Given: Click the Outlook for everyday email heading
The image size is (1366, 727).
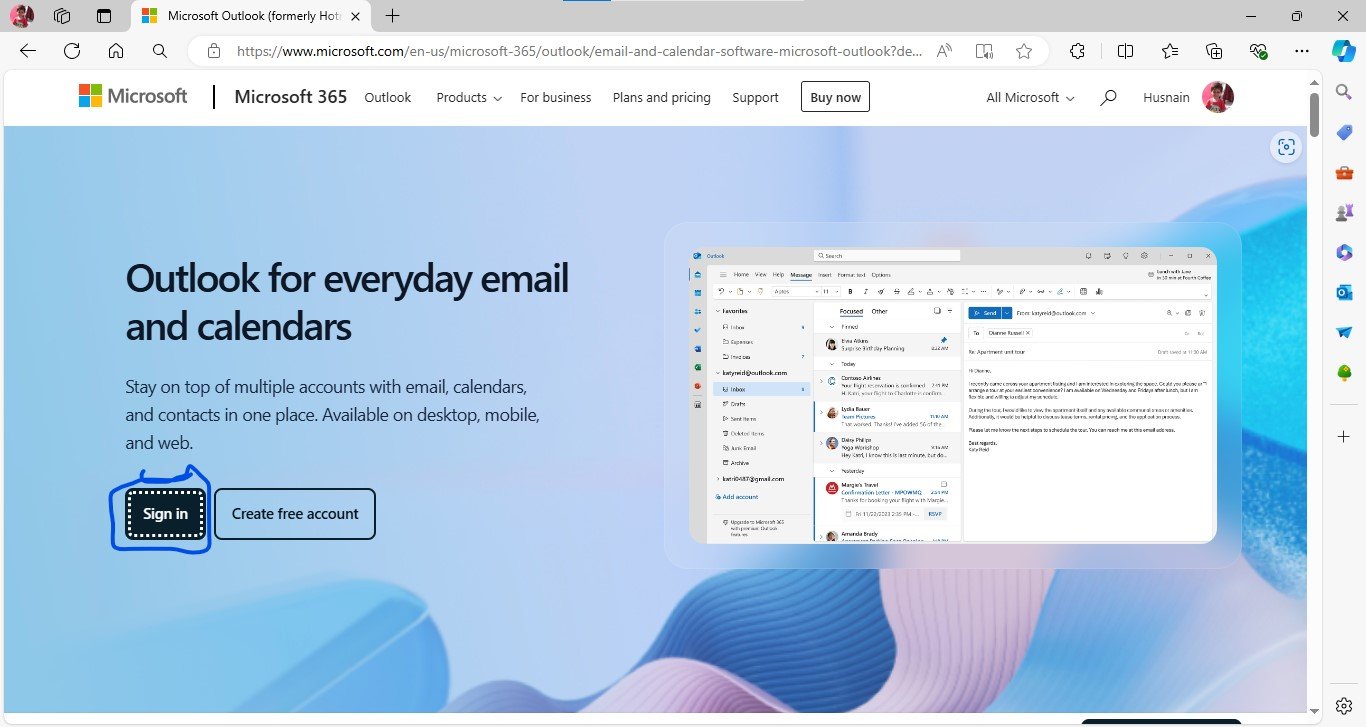Looking at the screenshot, I should 347,302.
